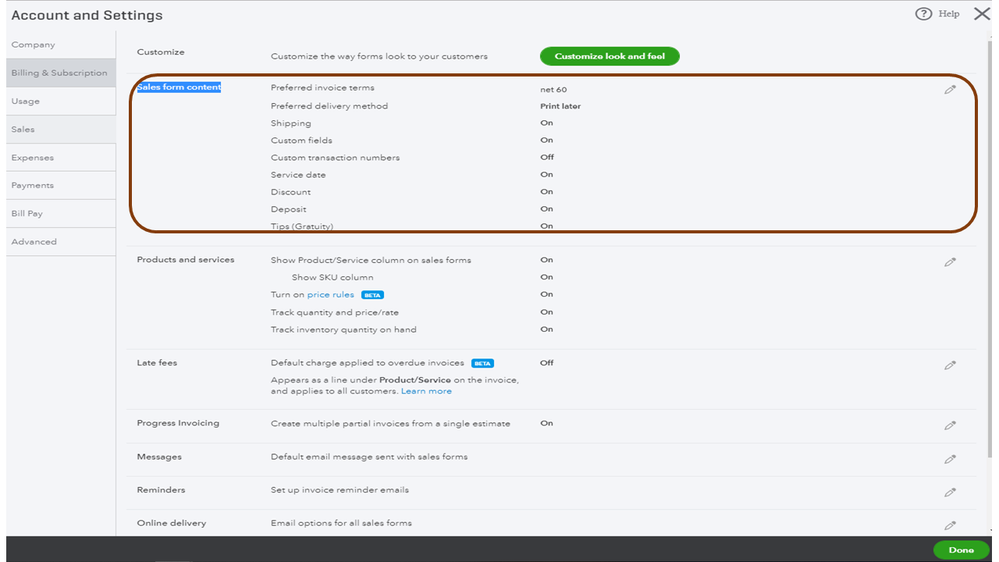999x562 pixels.
Task: Click Default charge applied to overdue invoices
Action: point(367,363)
